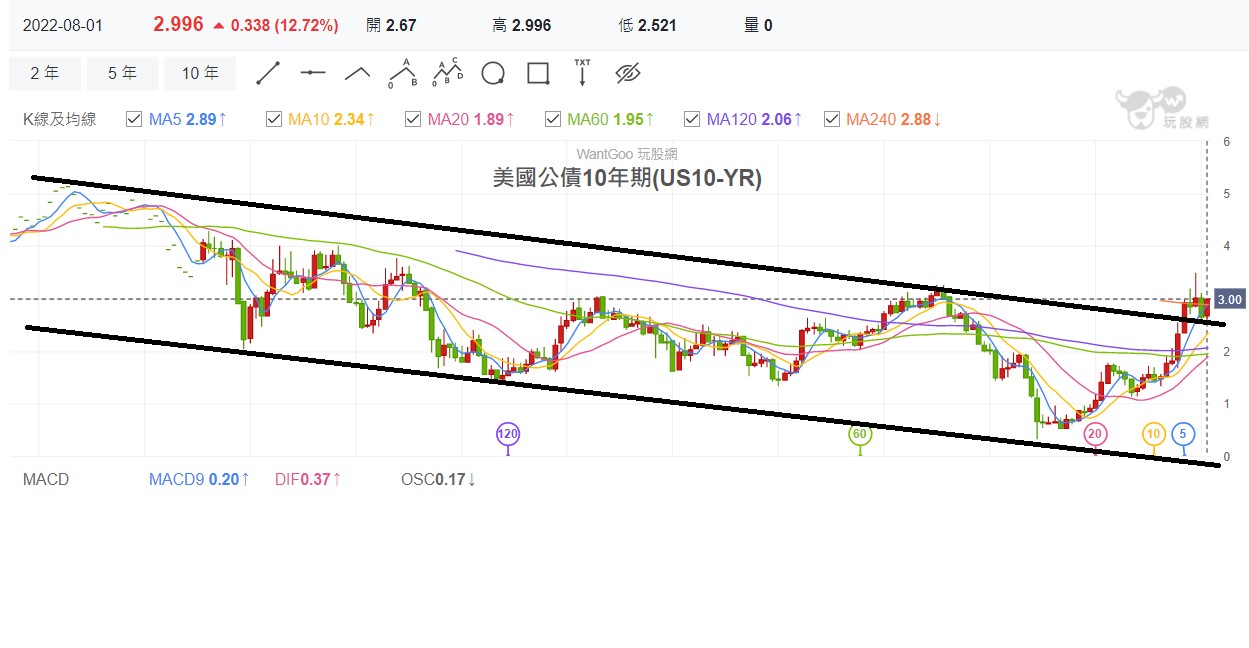Click the MACD indicator label

click(46, 479)
